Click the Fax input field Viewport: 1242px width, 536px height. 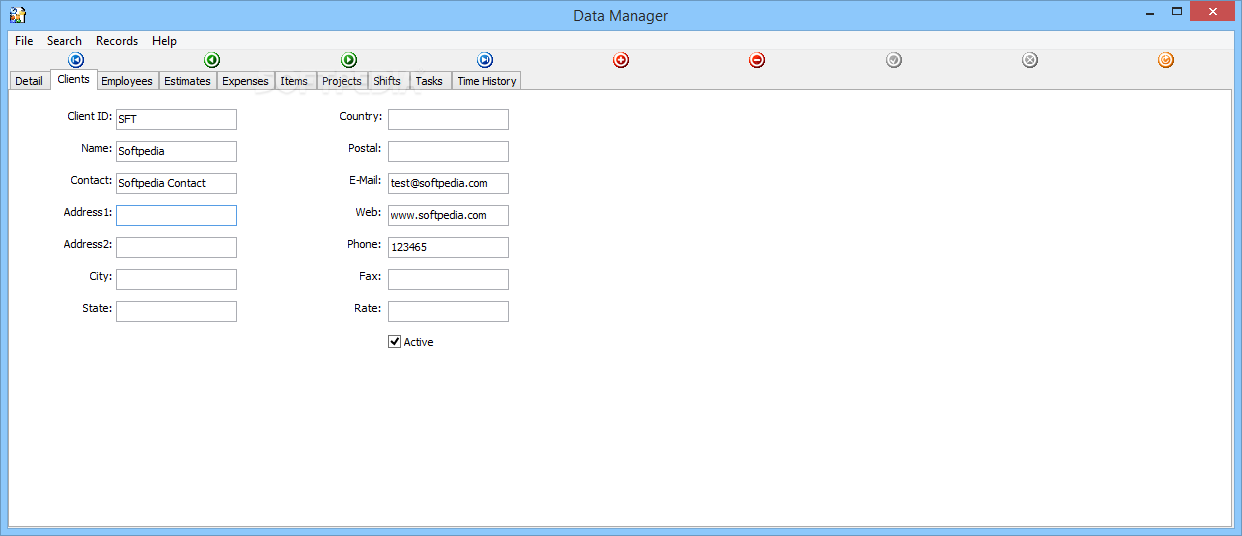448,279
